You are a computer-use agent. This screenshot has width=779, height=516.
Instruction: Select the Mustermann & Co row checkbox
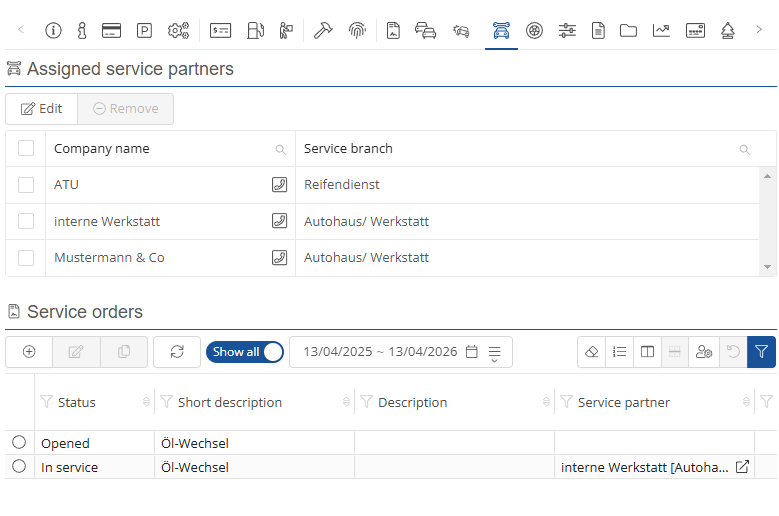pyautogui.click(x=26, y=257)
